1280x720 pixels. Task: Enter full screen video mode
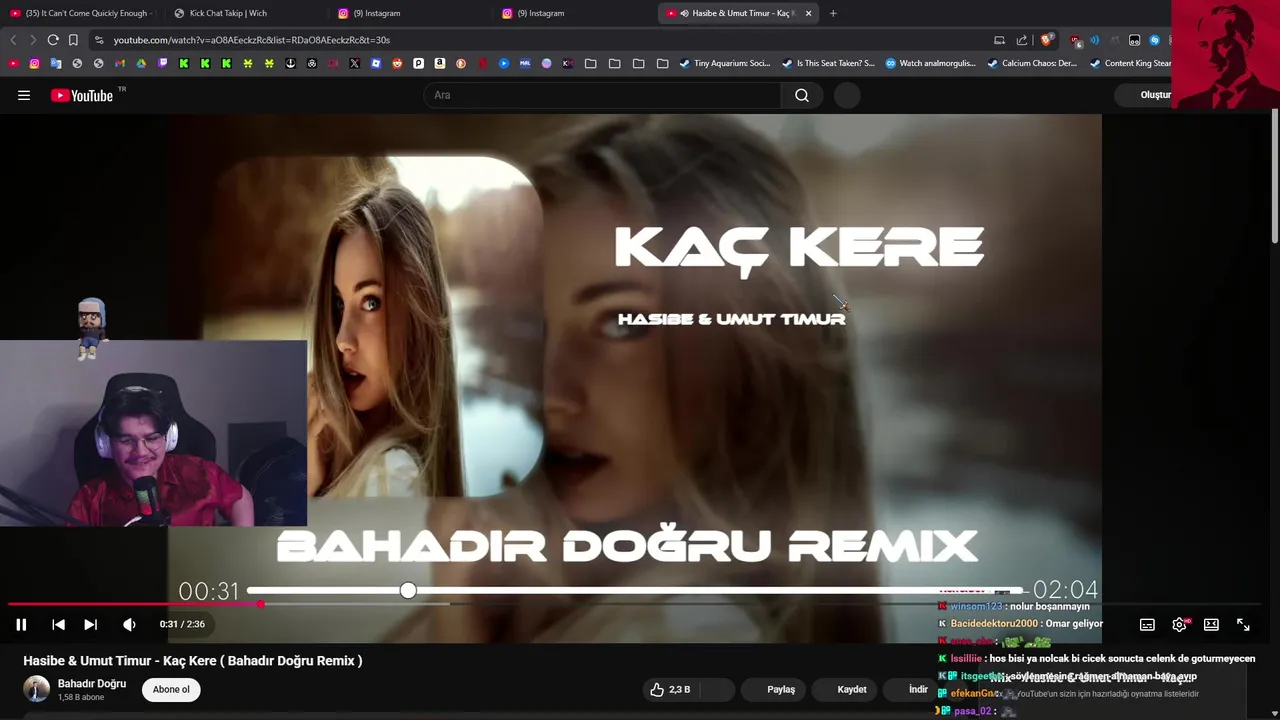(x=1243, y=624)
